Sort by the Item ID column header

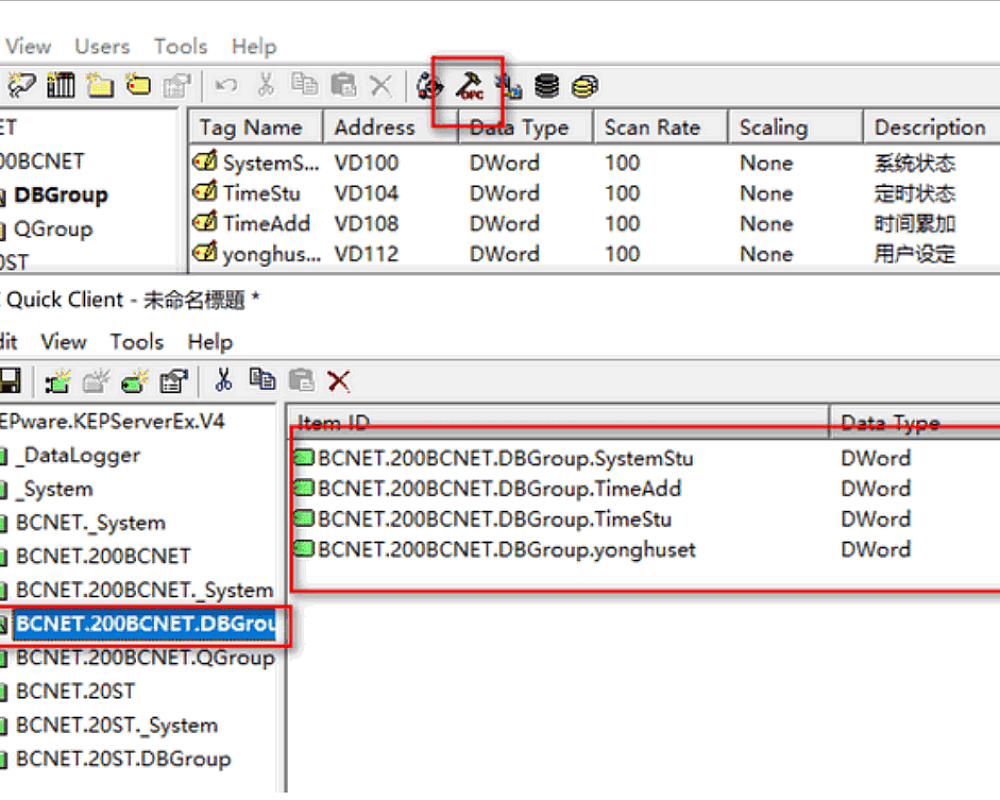tap(332, 422)
